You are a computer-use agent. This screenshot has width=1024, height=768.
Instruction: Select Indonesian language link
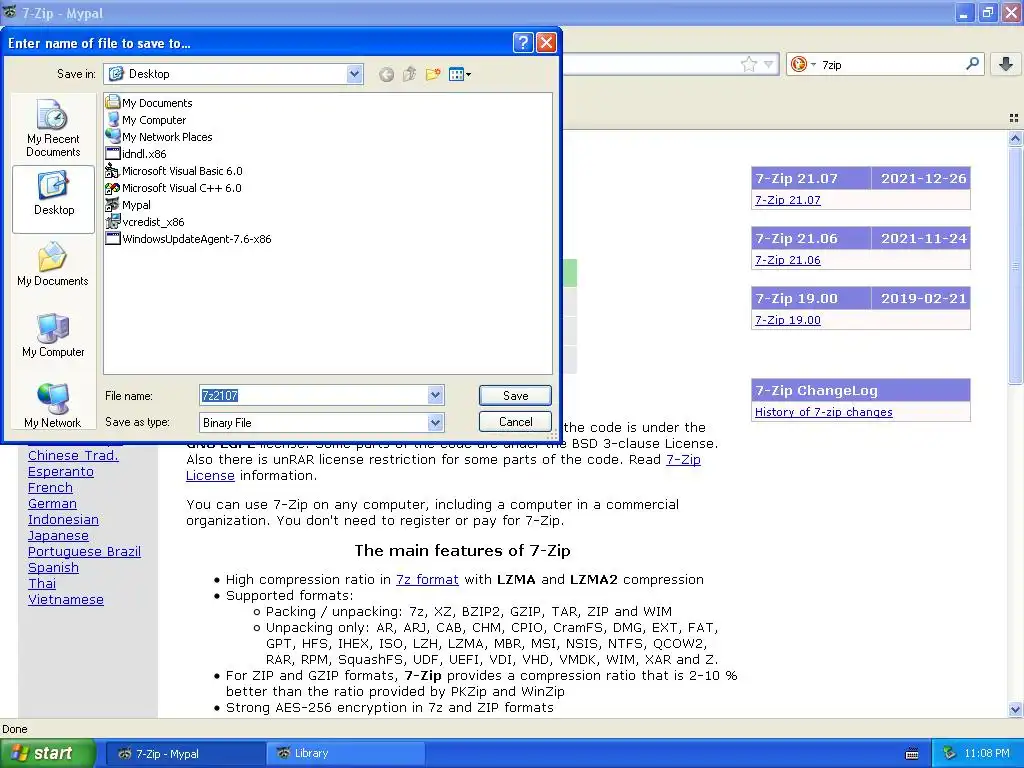63,520
